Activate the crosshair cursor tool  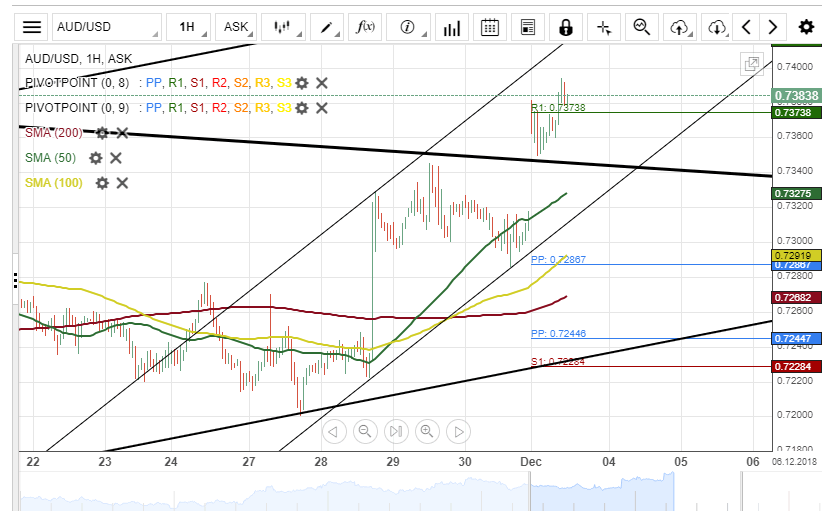604,27
